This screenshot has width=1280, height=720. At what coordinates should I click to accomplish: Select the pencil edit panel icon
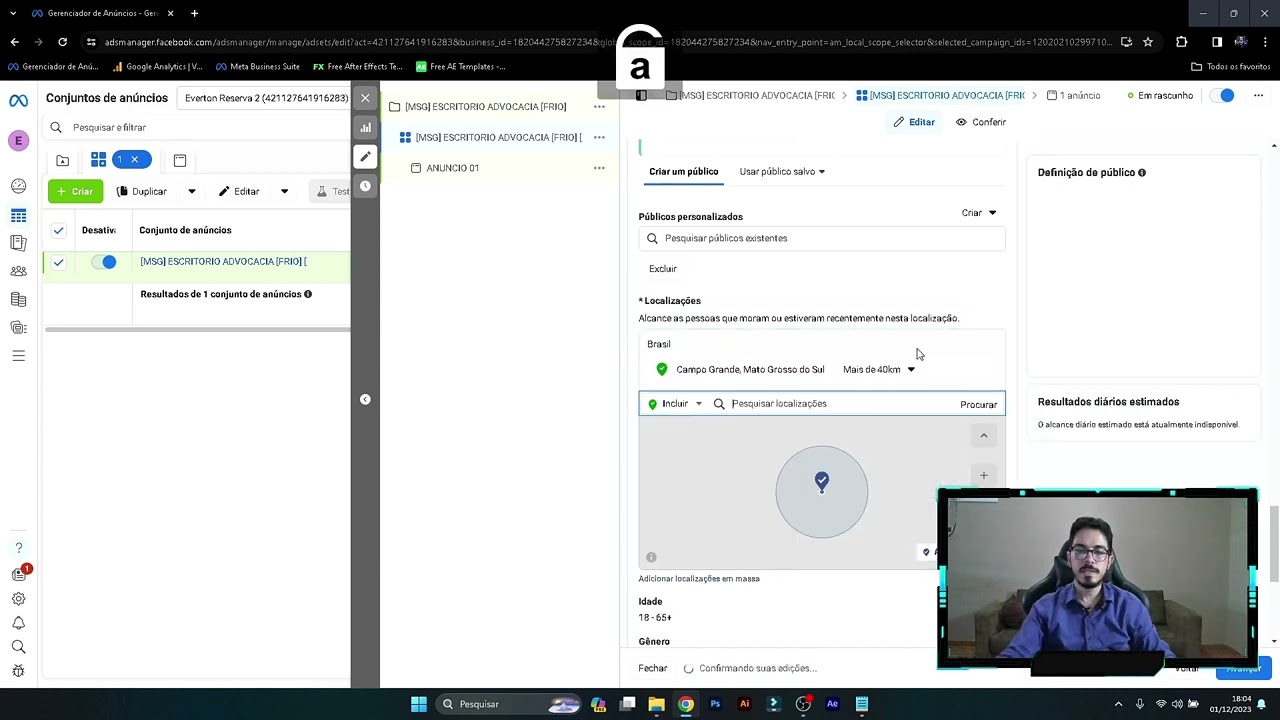(x=365, y=156)
